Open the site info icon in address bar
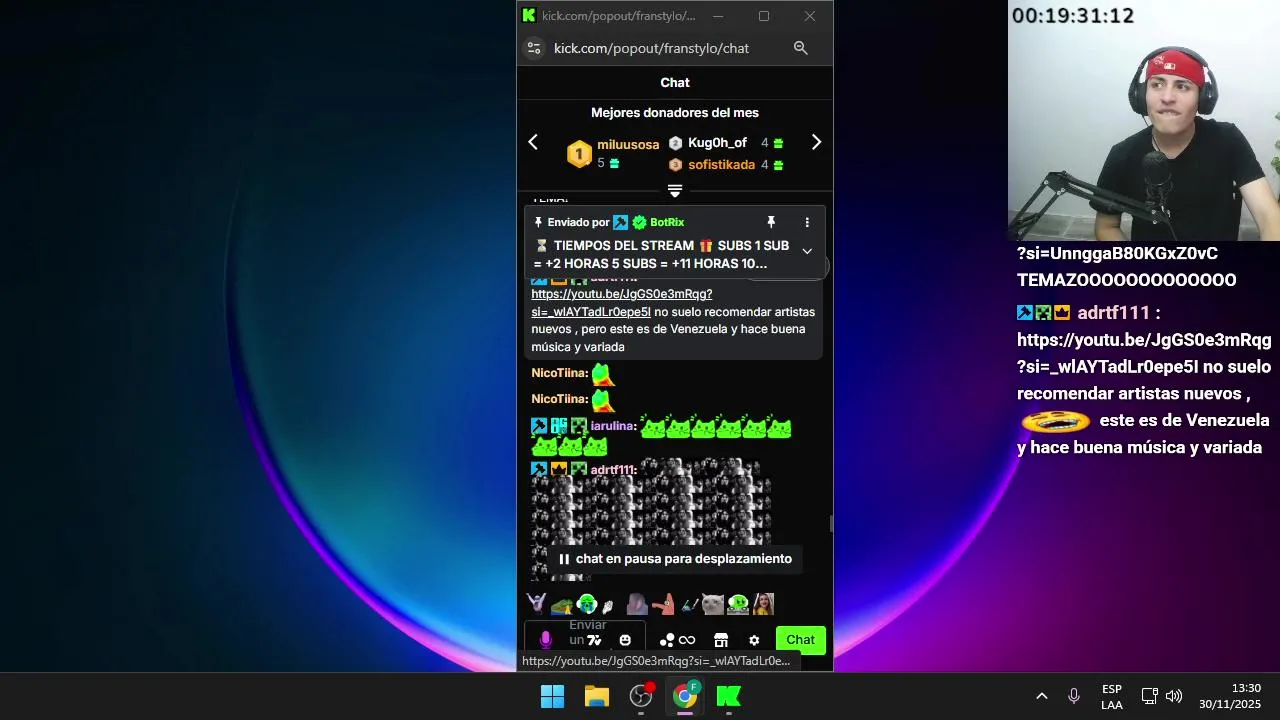The height and width of the screenshot is (720, 1280). coord(534,48)
